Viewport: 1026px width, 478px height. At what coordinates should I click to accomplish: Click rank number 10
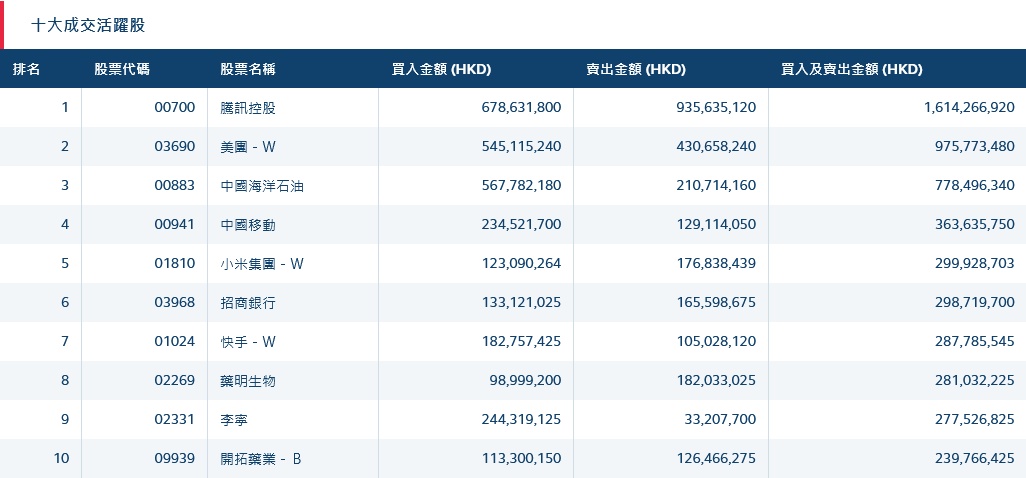(61, 459)
